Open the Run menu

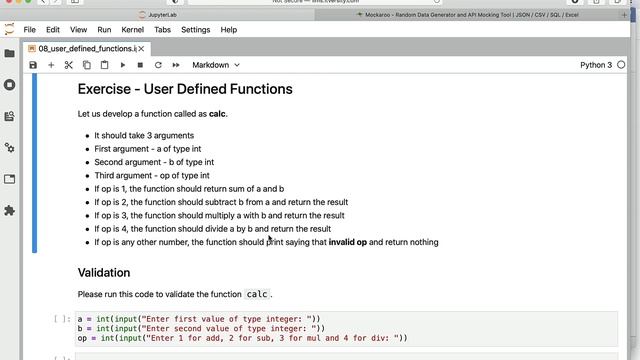[x=104, y=30]
